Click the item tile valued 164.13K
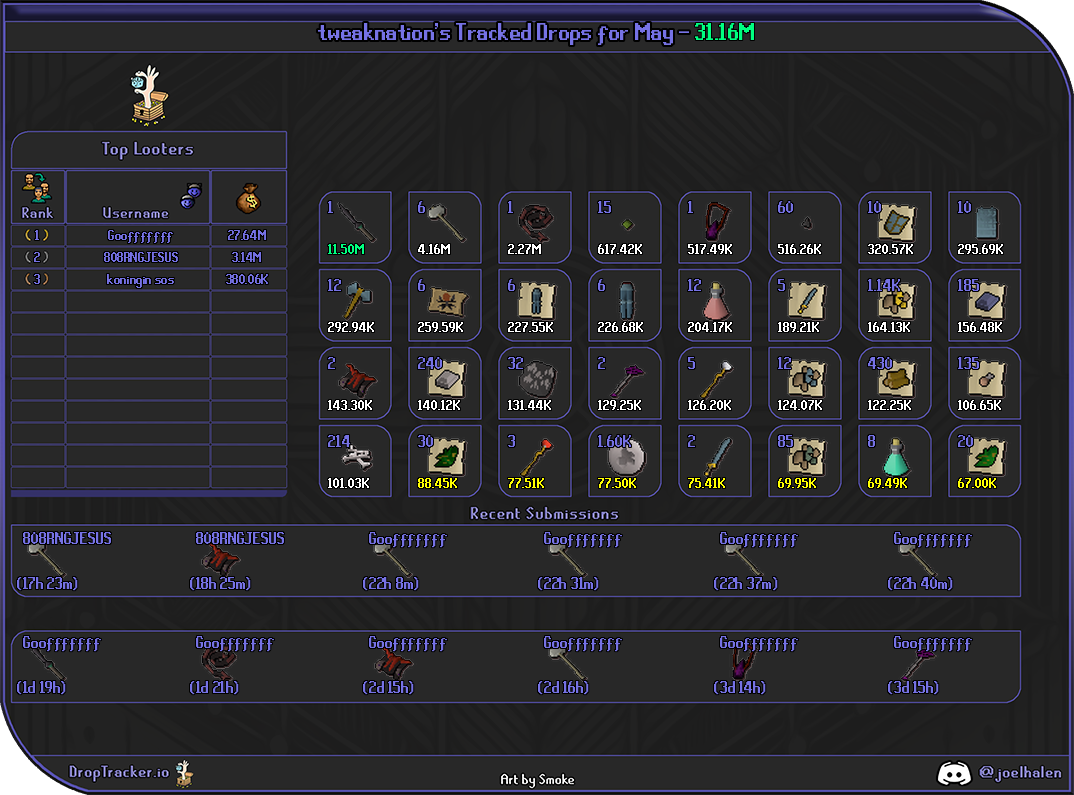 point(895,305)
